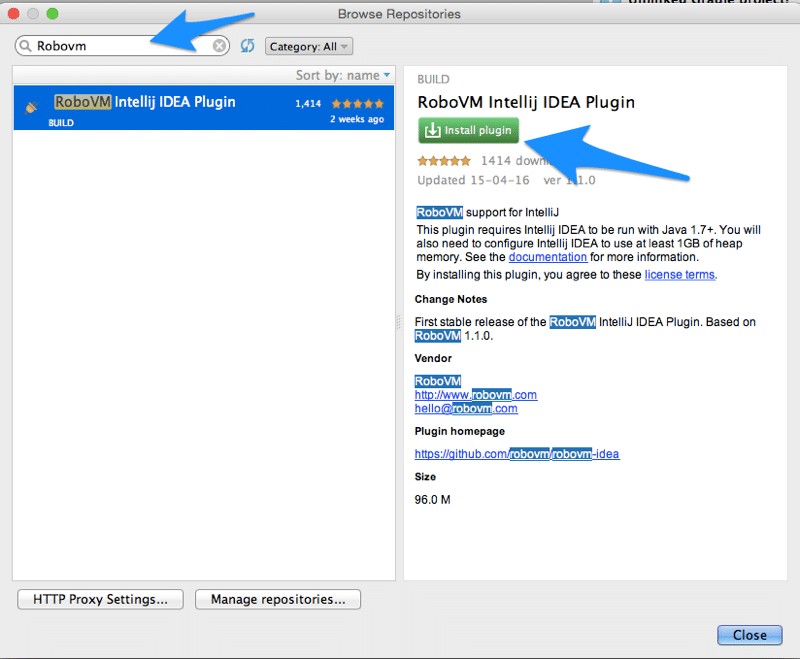Select RoboVM Intellij IDEA Plugin row
Viewport: 800px width, 659px height.
pos(204,108)
